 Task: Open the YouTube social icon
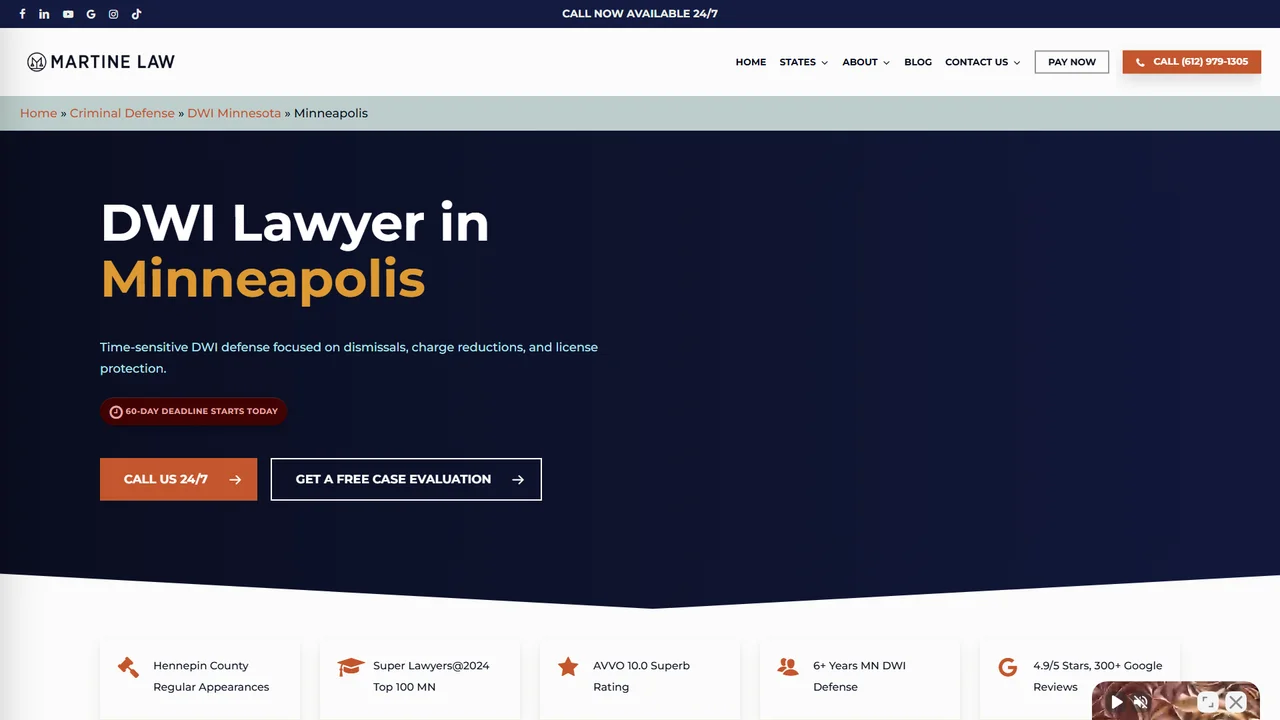[x=68, y=14]
